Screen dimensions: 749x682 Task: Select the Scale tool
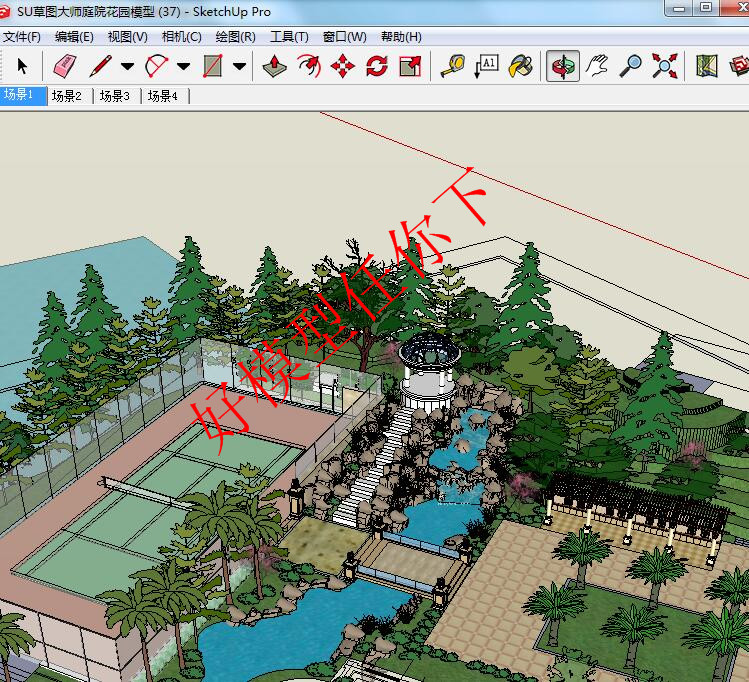click(x=410, y=66)
